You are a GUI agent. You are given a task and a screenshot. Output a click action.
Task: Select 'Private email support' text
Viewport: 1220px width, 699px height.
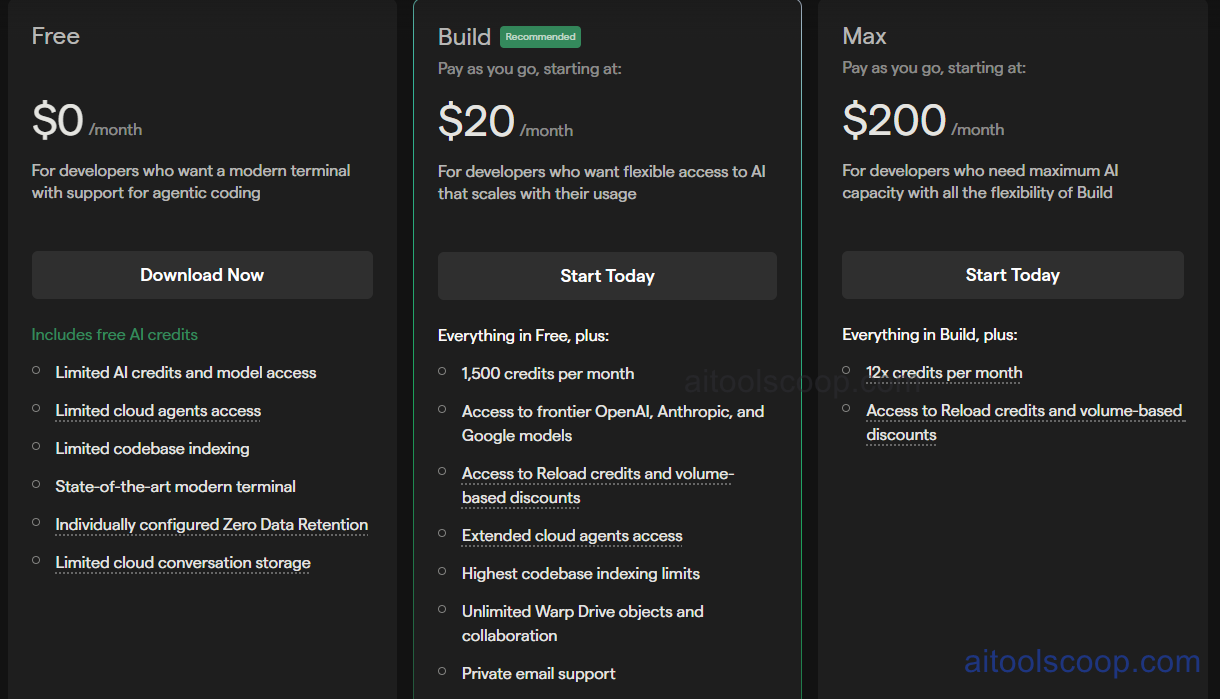pos(539,674)
